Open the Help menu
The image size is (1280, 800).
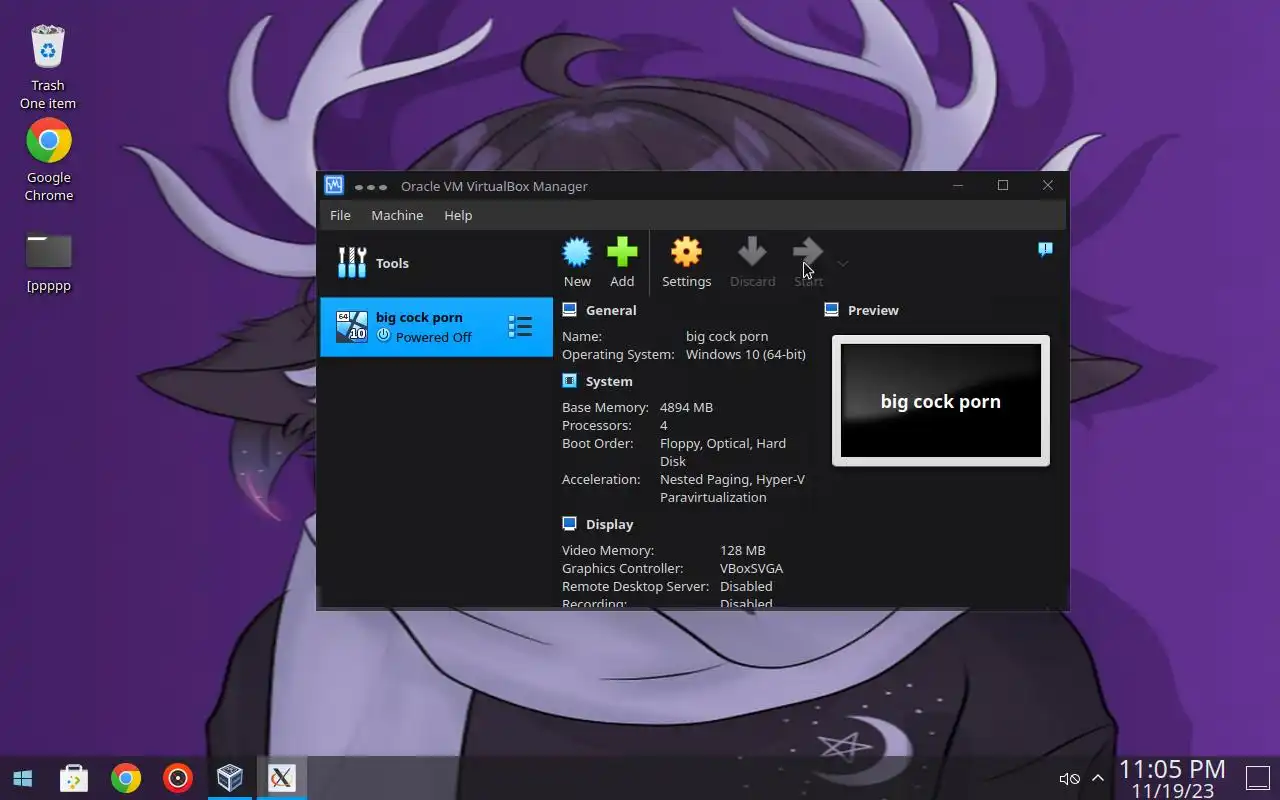(458, 215)
